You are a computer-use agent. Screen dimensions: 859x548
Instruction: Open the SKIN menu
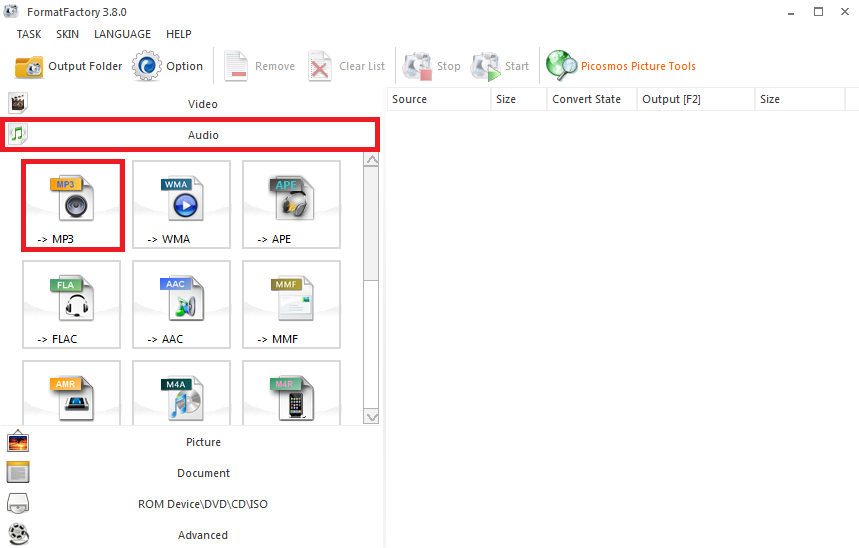point(67,34)
